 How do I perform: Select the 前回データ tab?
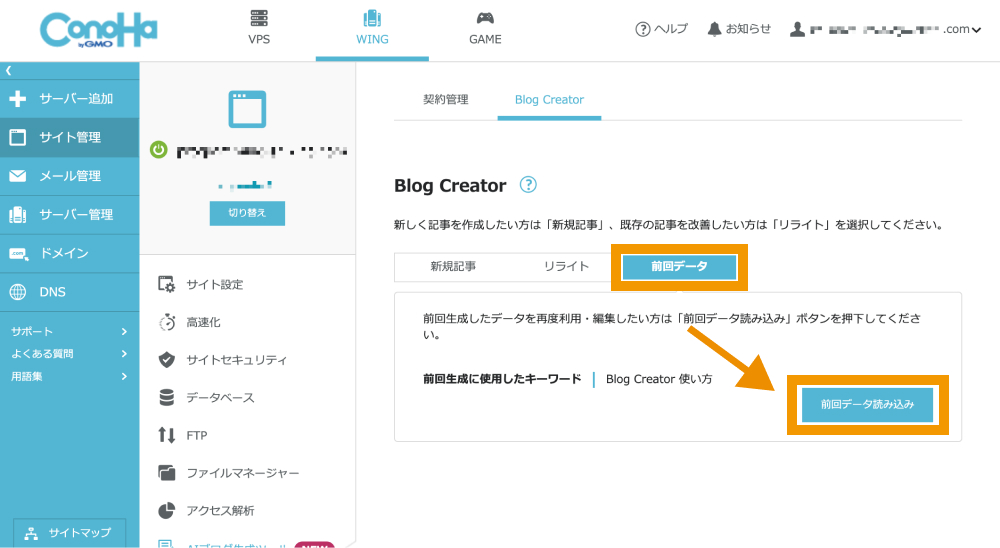tap(679, 267)
